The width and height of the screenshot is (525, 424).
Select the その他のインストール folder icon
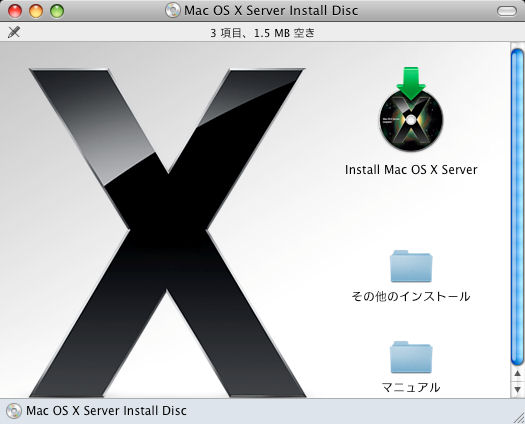tap(411, 266)
